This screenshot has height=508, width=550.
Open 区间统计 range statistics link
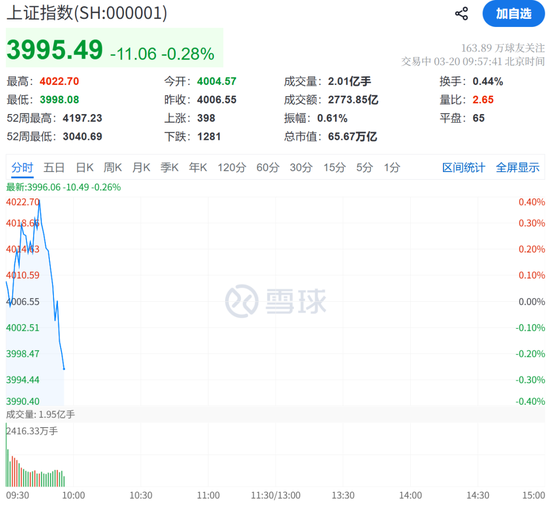point(463,167)
